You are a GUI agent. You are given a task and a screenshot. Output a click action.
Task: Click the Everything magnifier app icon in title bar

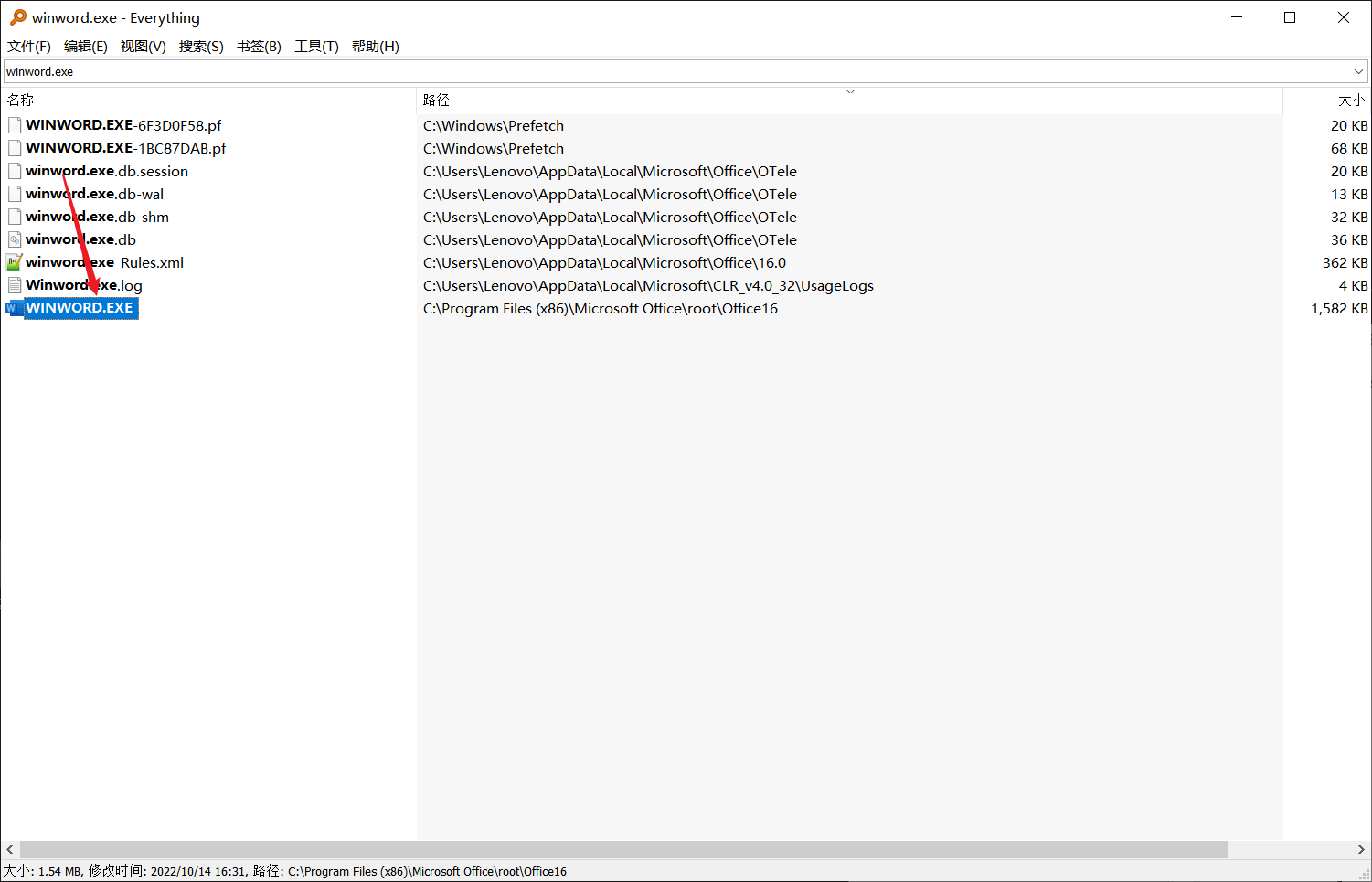pyautogui.click(x=17, y=17)
